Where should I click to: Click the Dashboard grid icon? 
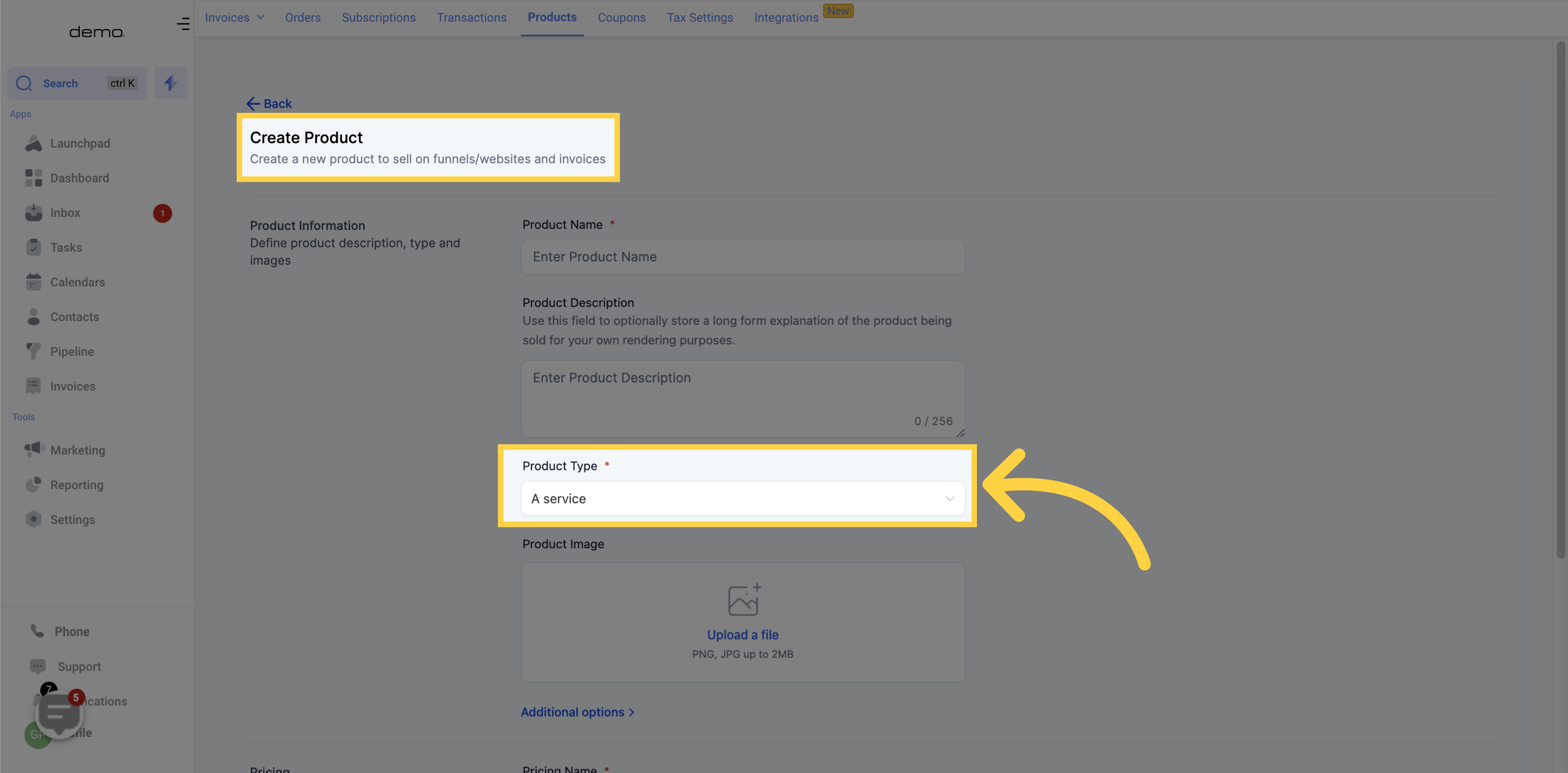[x=34, y=178]
